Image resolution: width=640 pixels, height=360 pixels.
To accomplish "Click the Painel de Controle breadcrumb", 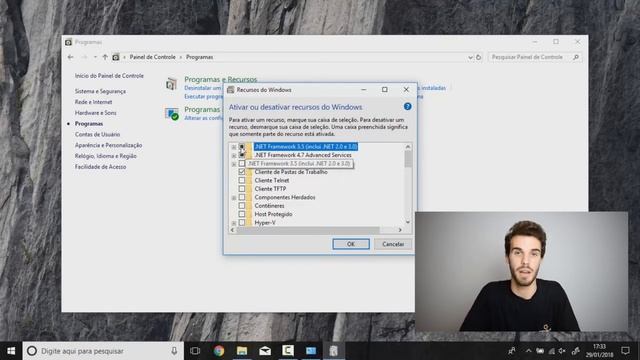I will point(152,57).
